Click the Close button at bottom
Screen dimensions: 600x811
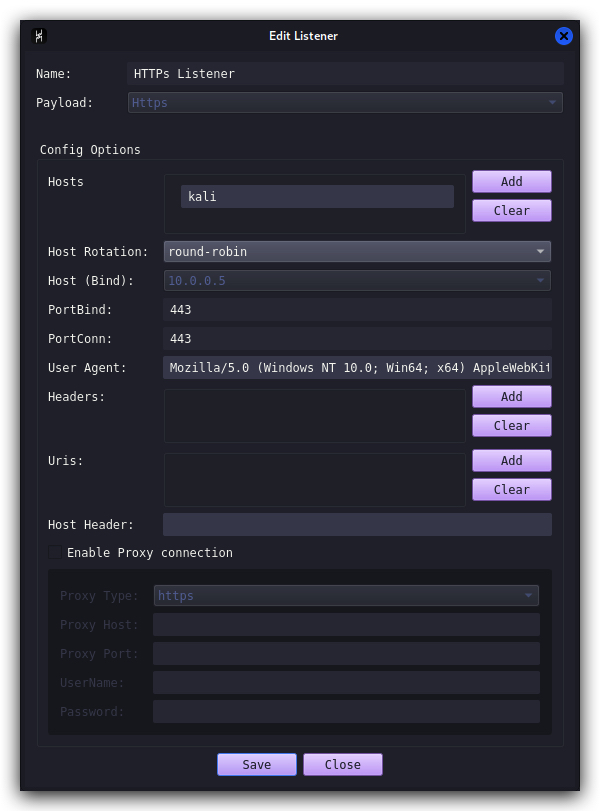[342, 764]
